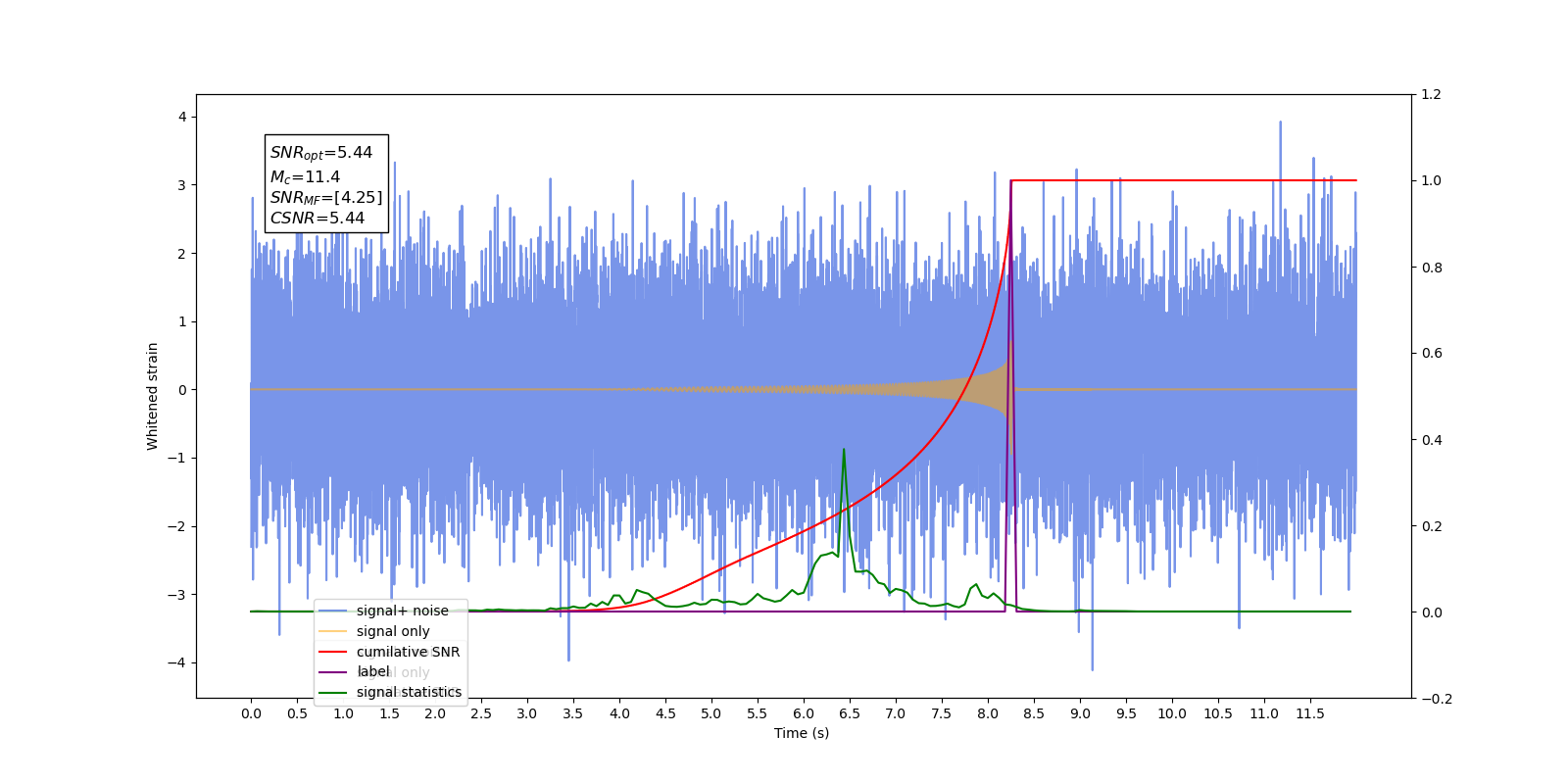This screenshot has width=1568, height=784.
Task: Click the red line swatch in legend
Action: (333, 652)
